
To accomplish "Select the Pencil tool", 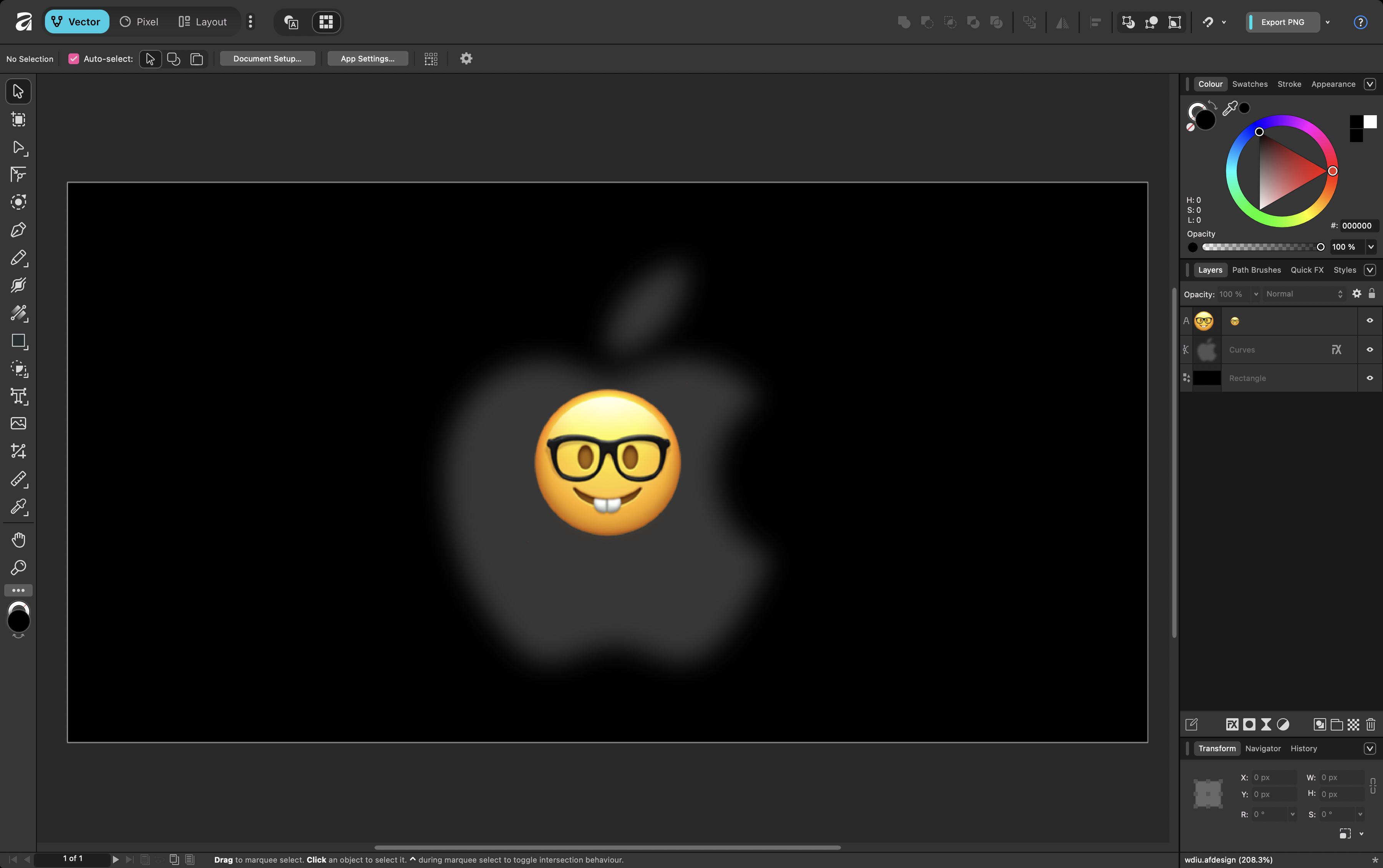I will (x=18, y=257).
